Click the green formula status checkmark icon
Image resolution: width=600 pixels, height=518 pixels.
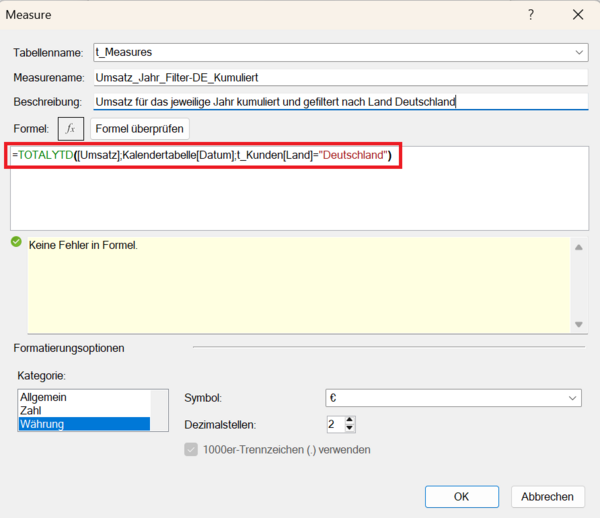pos(16,243)
